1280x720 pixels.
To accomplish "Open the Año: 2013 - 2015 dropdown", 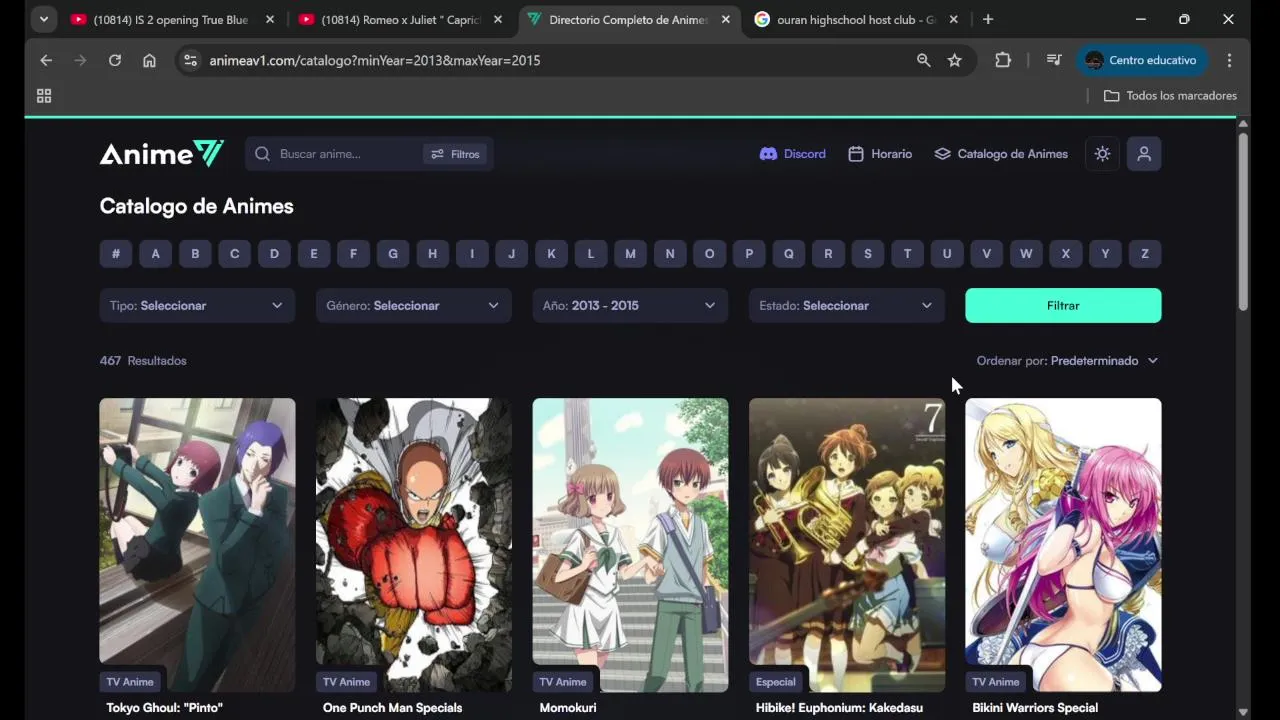I will [x=630, y=306].
